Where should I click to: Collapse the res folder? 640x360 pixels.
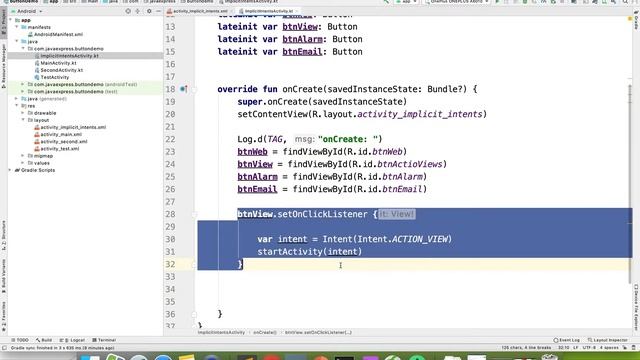17,106
